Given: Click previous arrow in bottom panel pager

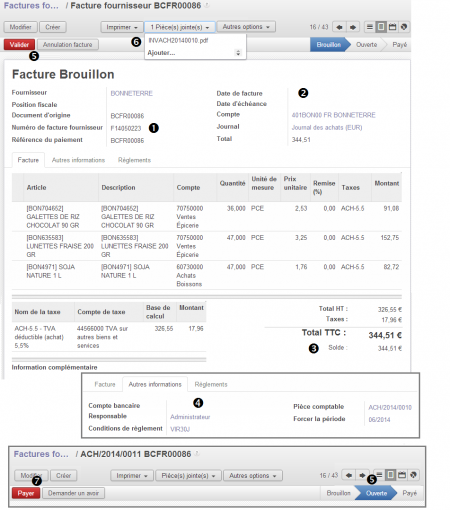Looking at the screenshot, I should (x=349, y=475).
